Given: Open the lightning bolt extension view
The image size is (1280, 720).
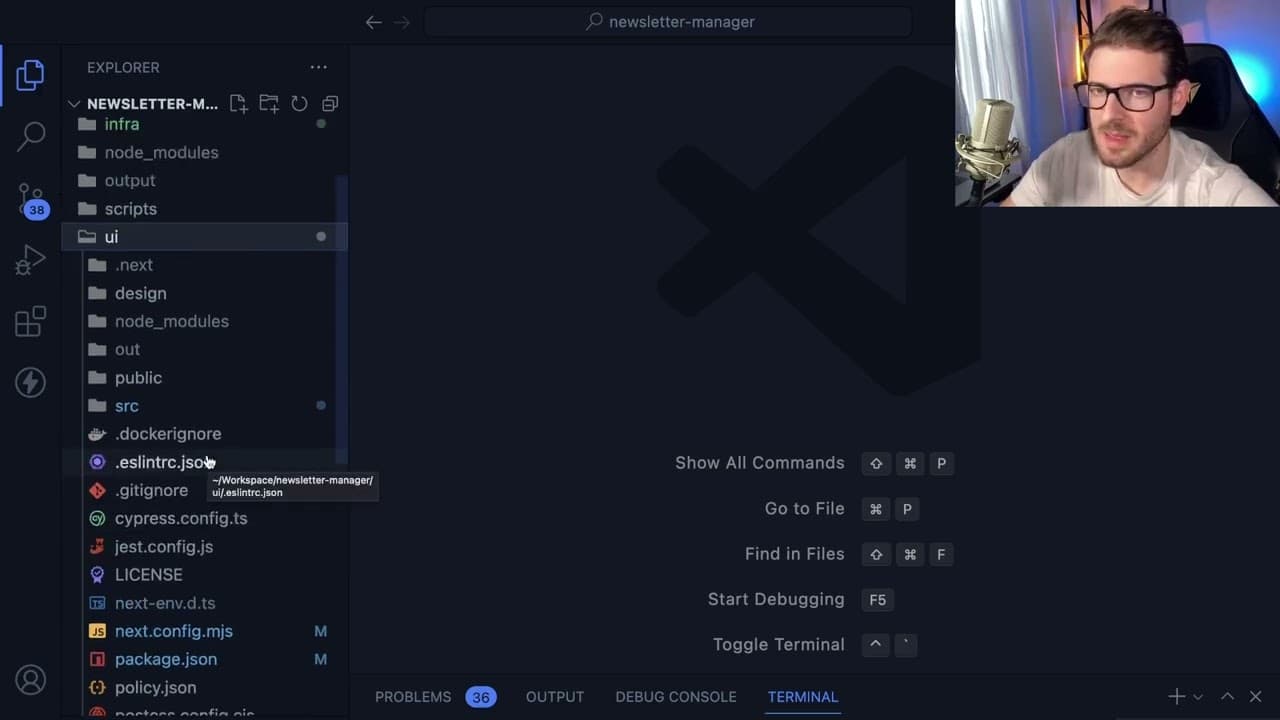Looking at the screenshot, I should pos(30,382).
